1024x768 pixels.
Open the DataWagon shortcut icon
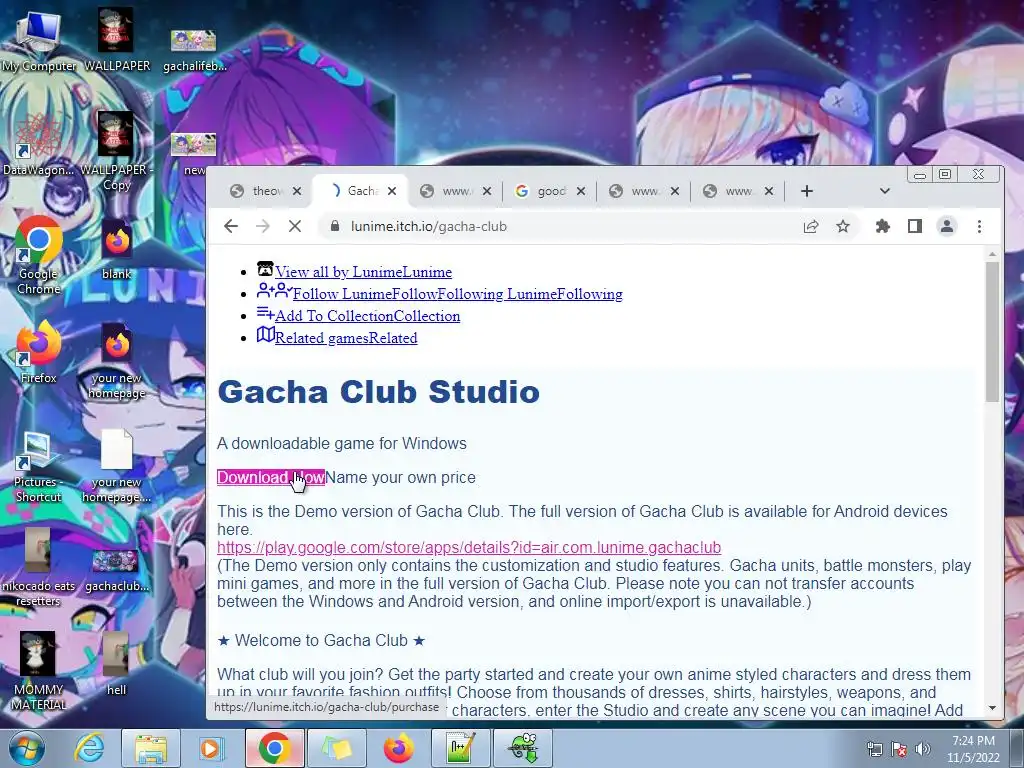(38, 144)
